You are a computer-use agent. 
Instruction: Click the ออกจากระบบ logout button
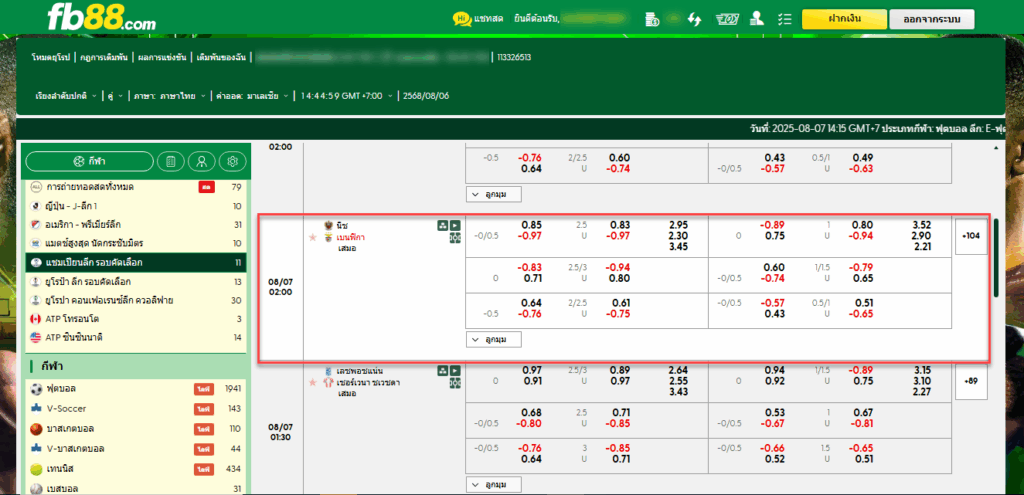[932, 19]
